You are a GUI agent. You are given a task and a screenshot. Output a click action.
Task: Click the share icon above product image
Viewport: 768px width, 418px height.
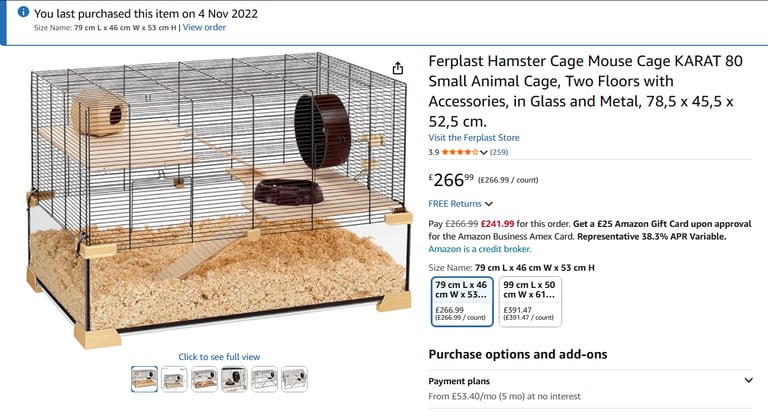pyautogui.click(x=398, y=68)
